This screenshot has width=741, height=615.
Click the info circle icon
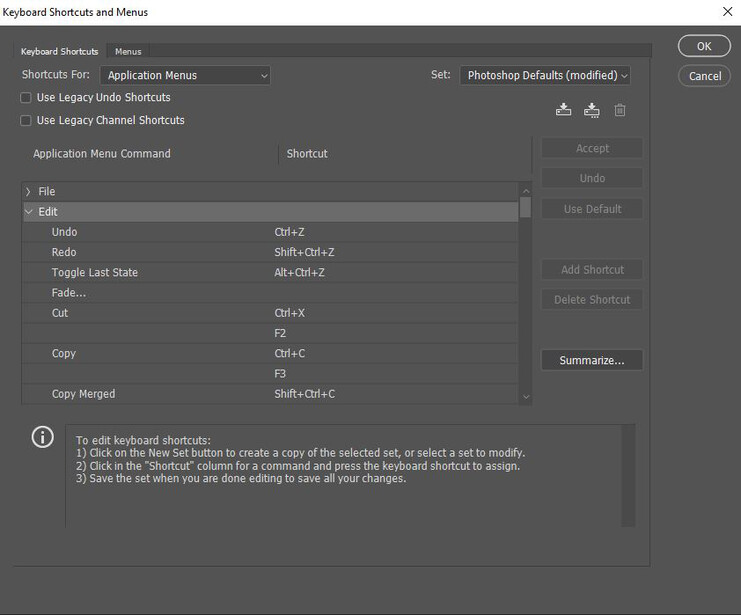(x=43, y=437)
